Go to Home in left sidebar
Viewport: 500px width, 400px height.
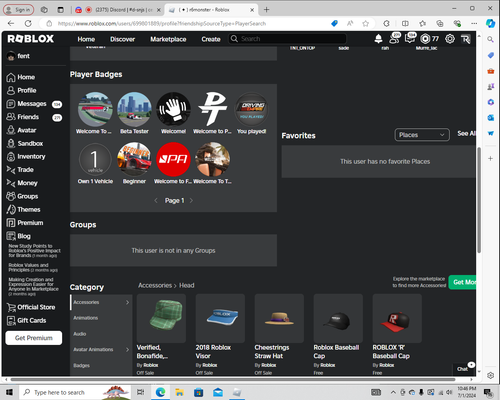(x=21, y=77)
